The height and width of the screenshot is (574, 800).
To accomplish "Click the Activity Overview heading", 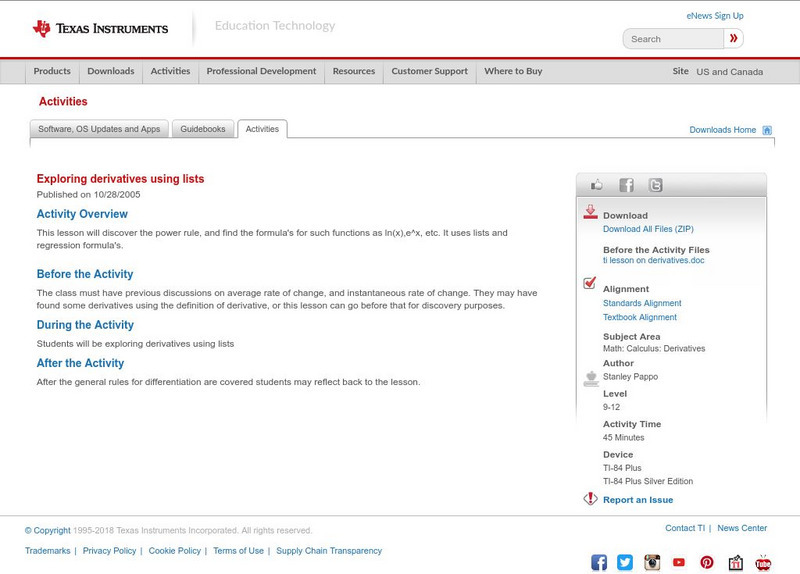I will pos(82,214).
